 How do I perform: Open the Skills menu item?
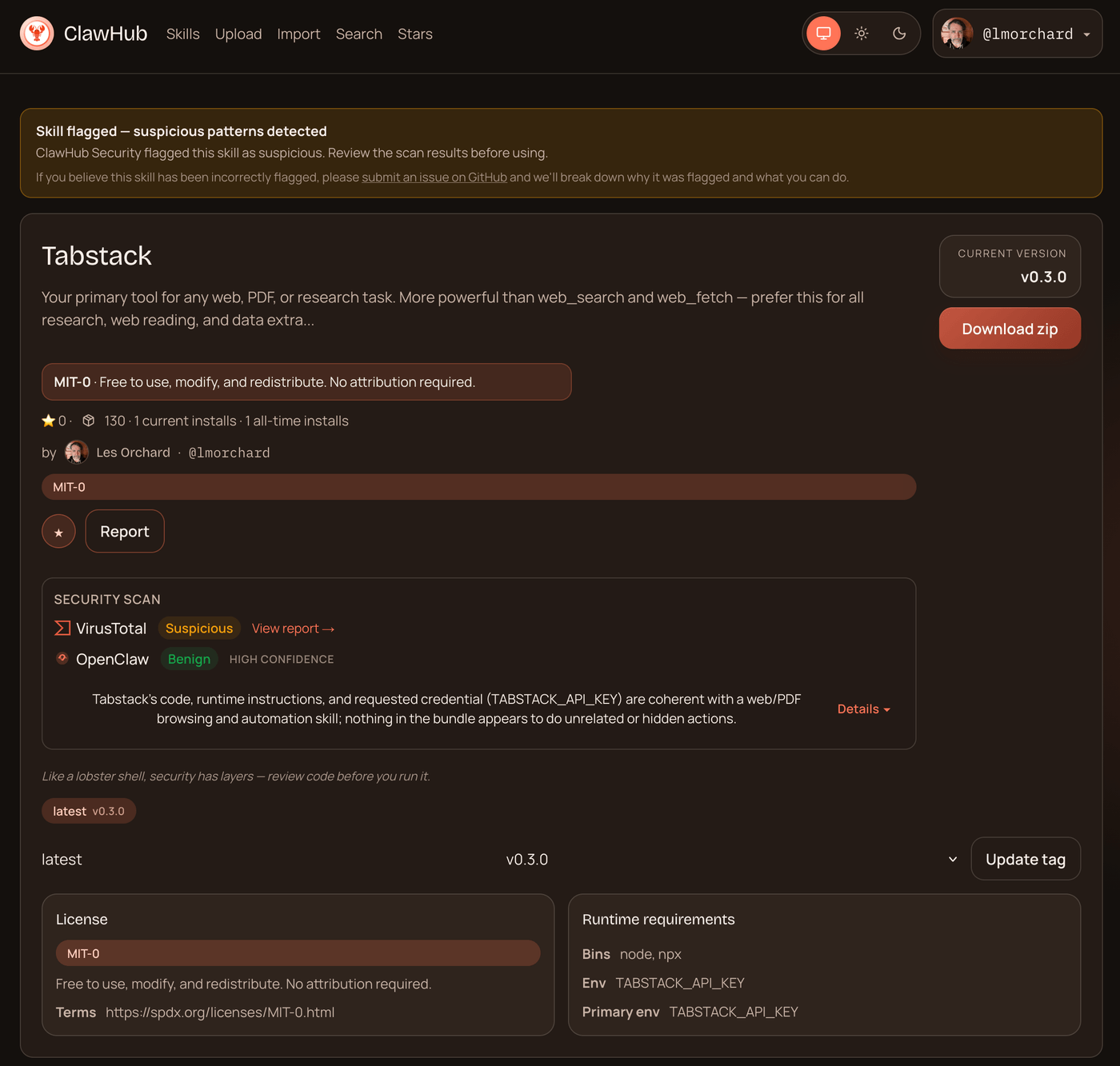coord(182,34)
